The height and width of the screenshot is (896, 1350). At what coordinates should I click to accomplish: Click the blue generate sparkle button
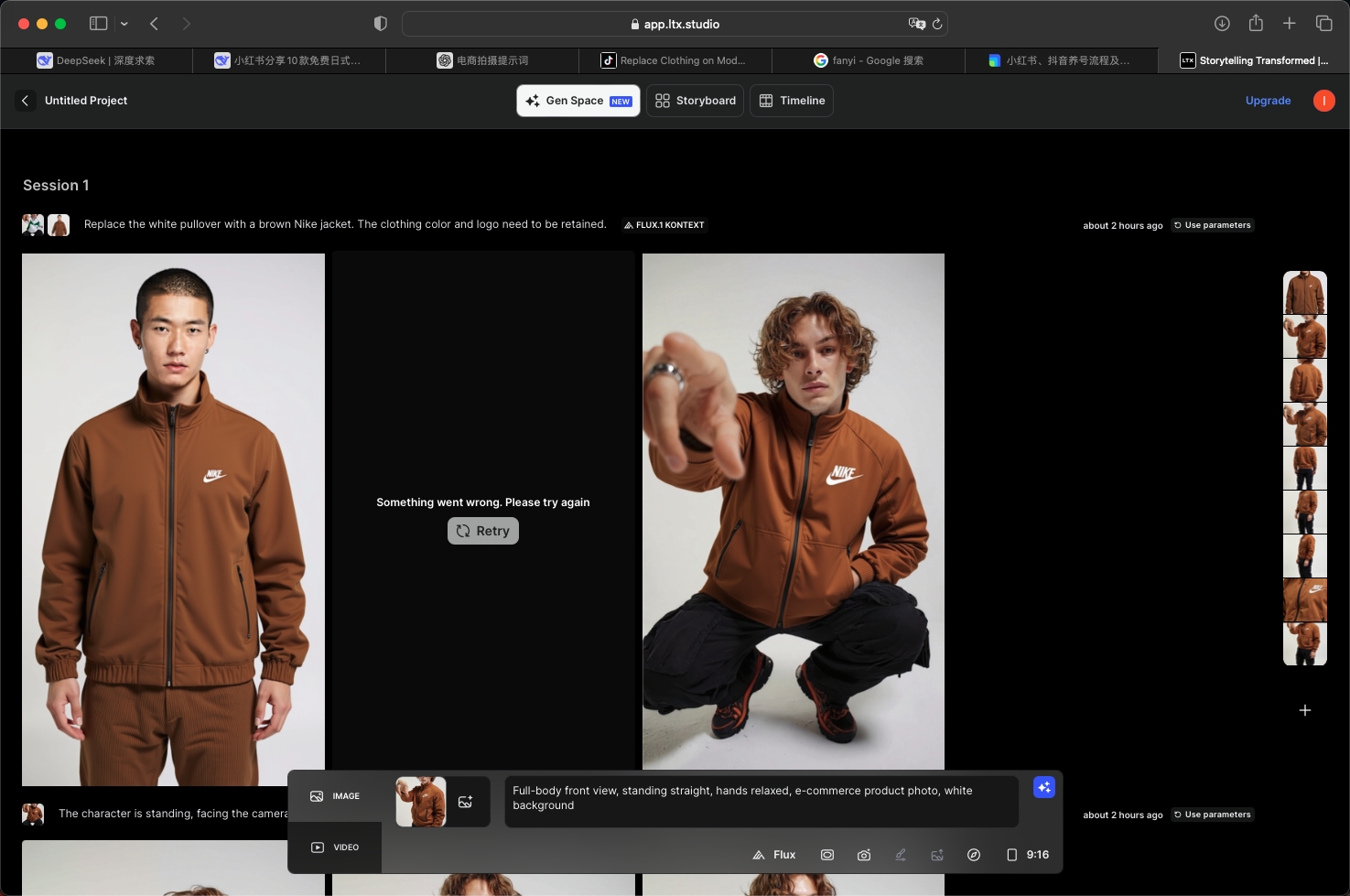coord(1044,787)
